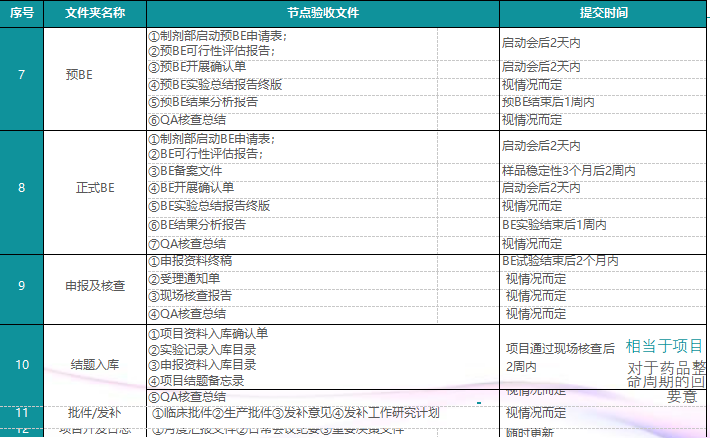Click ②实验记录入库目录 entry
710x438 pixels.
tap(202, 350)
